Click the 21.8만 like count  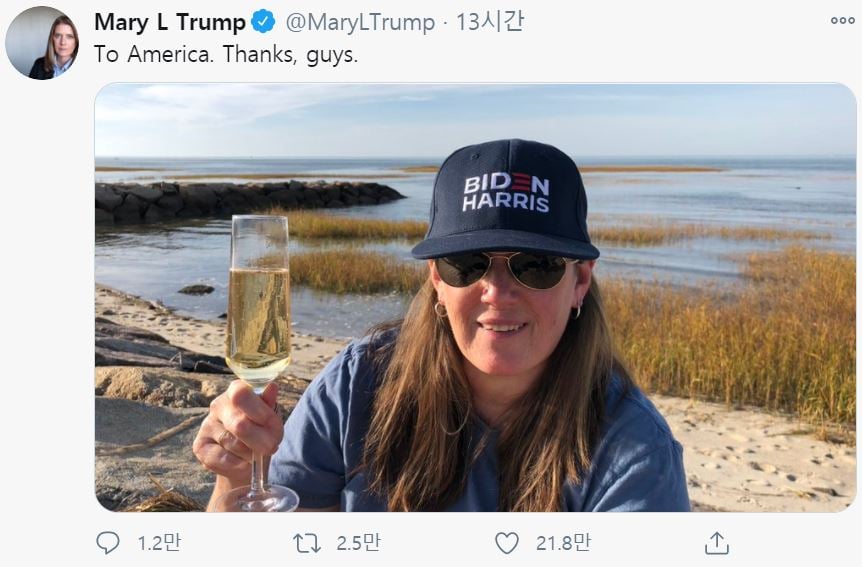point(563,543)
